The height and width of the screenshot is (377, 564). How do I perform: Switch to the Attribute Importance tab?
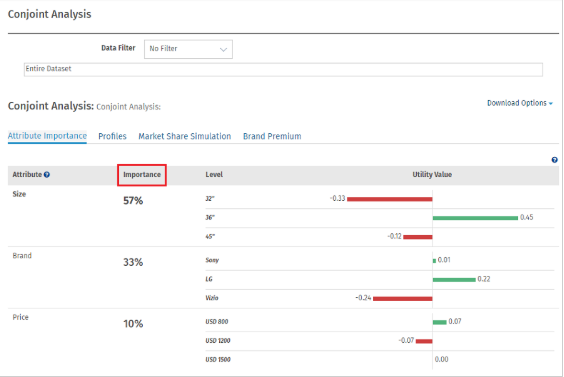coord(47,136)
